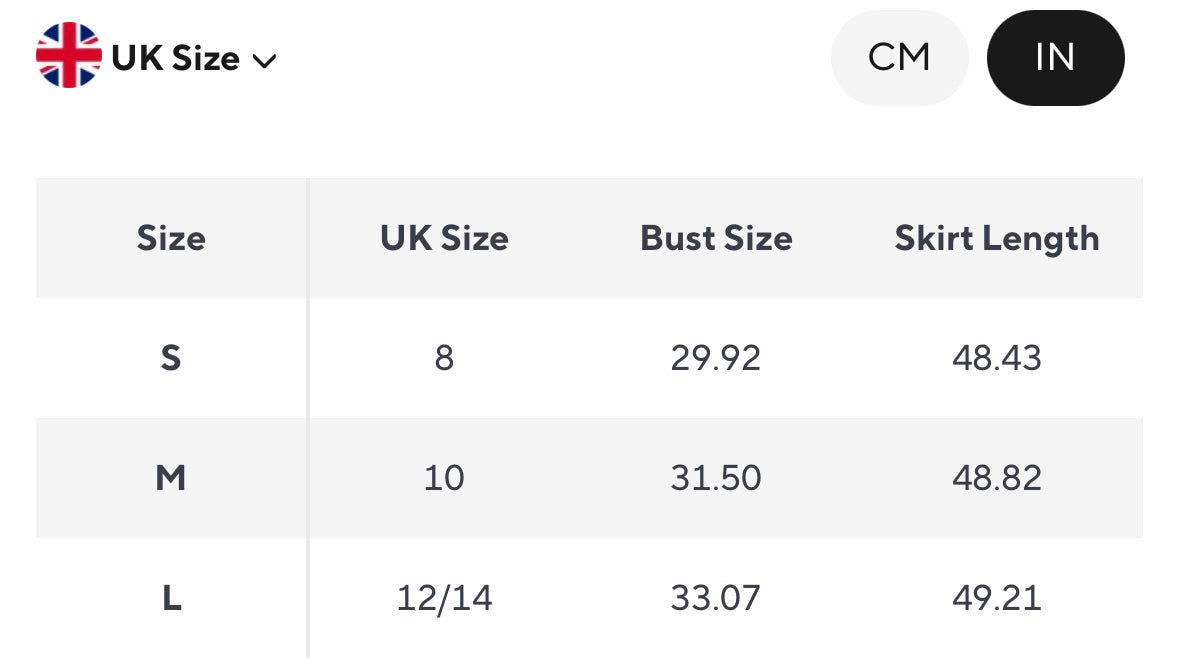Click bust size value 31.50
Viewport: 1178px width, 659px height.
[x=716, y=478]
